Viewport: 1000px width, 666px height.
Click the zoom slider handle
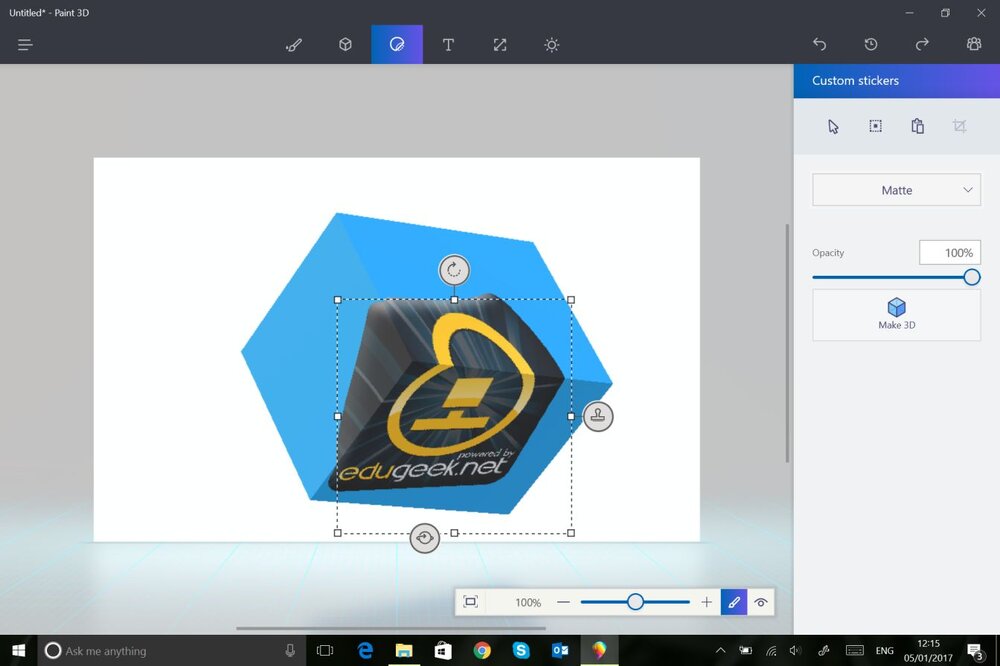635,602
